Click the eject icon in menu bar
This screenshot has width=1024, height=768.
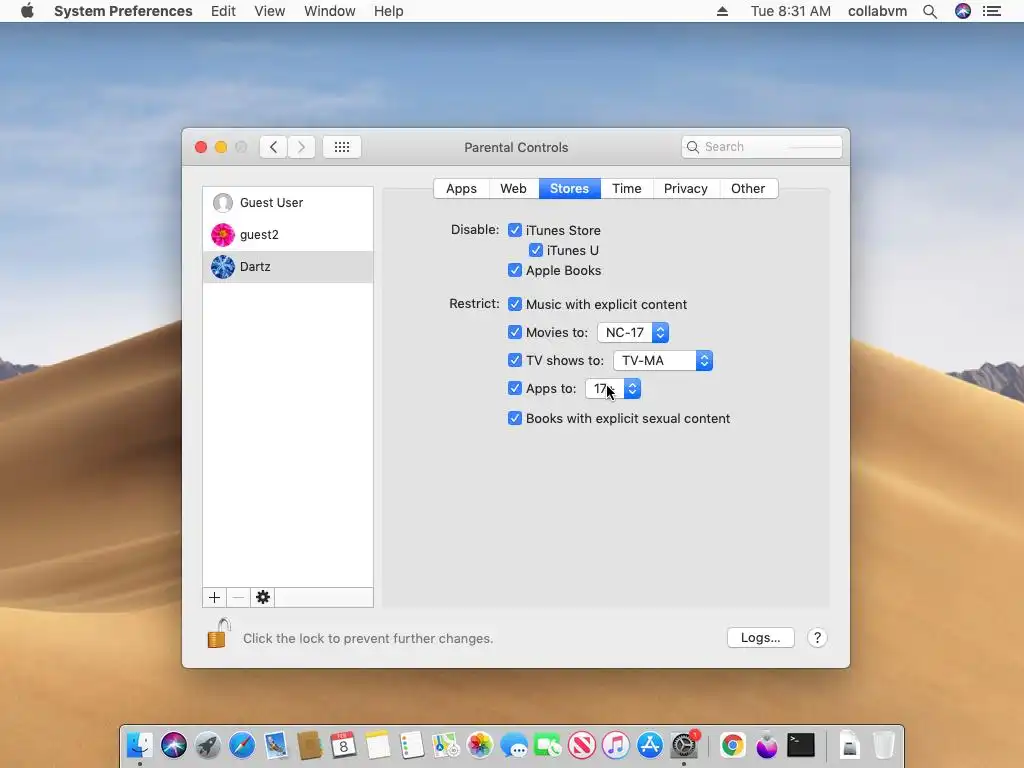(x=722, y=11)
